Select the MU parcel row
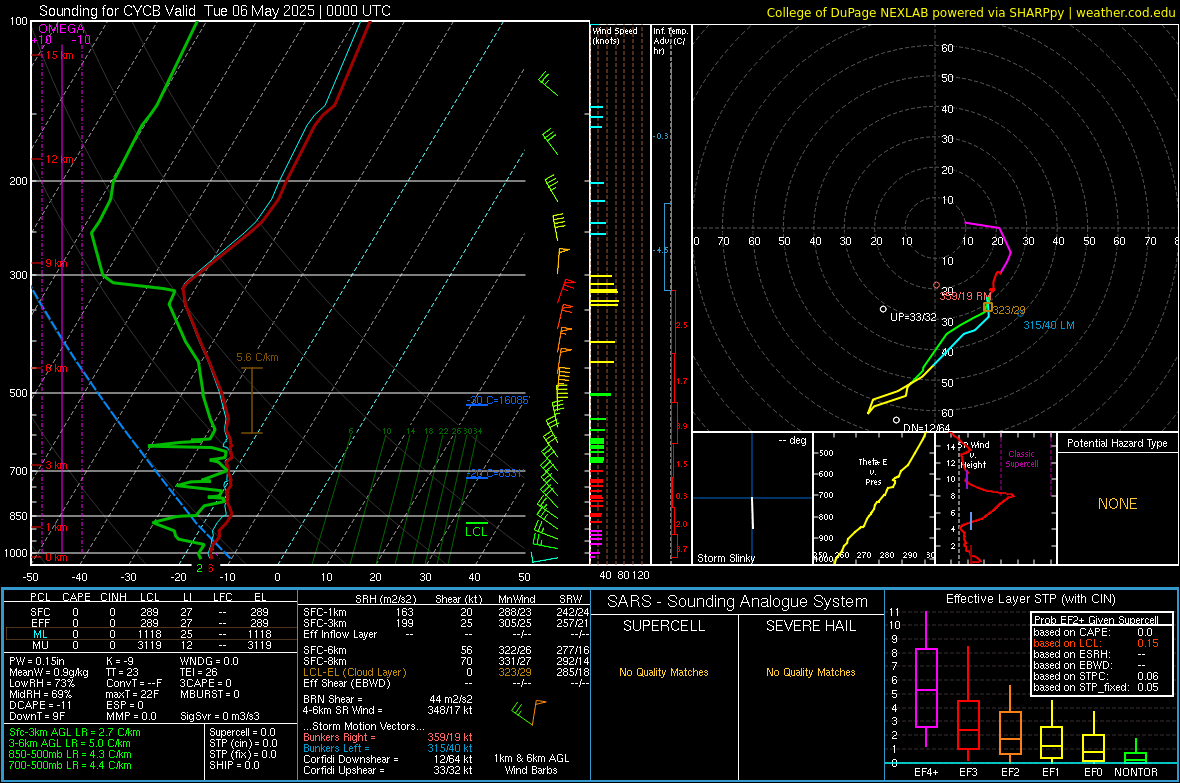 (151, 644)
